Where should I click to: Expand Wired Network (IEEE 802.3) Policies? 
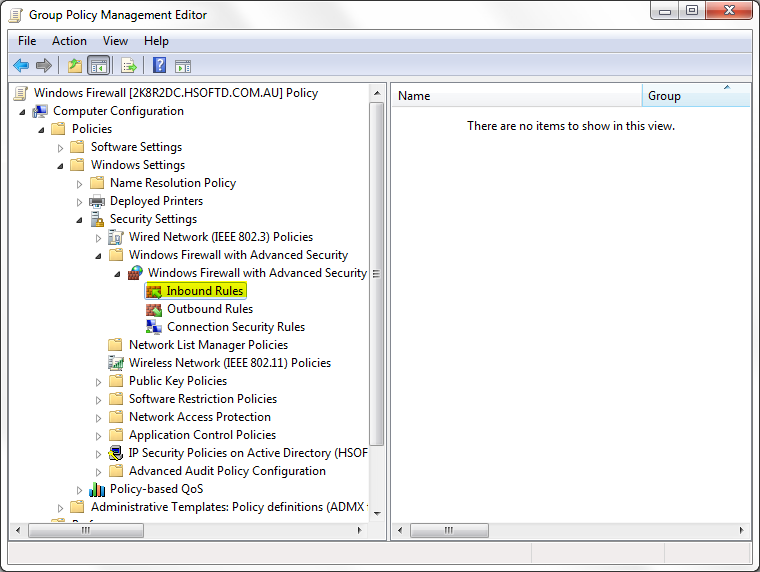pos(98,238)
